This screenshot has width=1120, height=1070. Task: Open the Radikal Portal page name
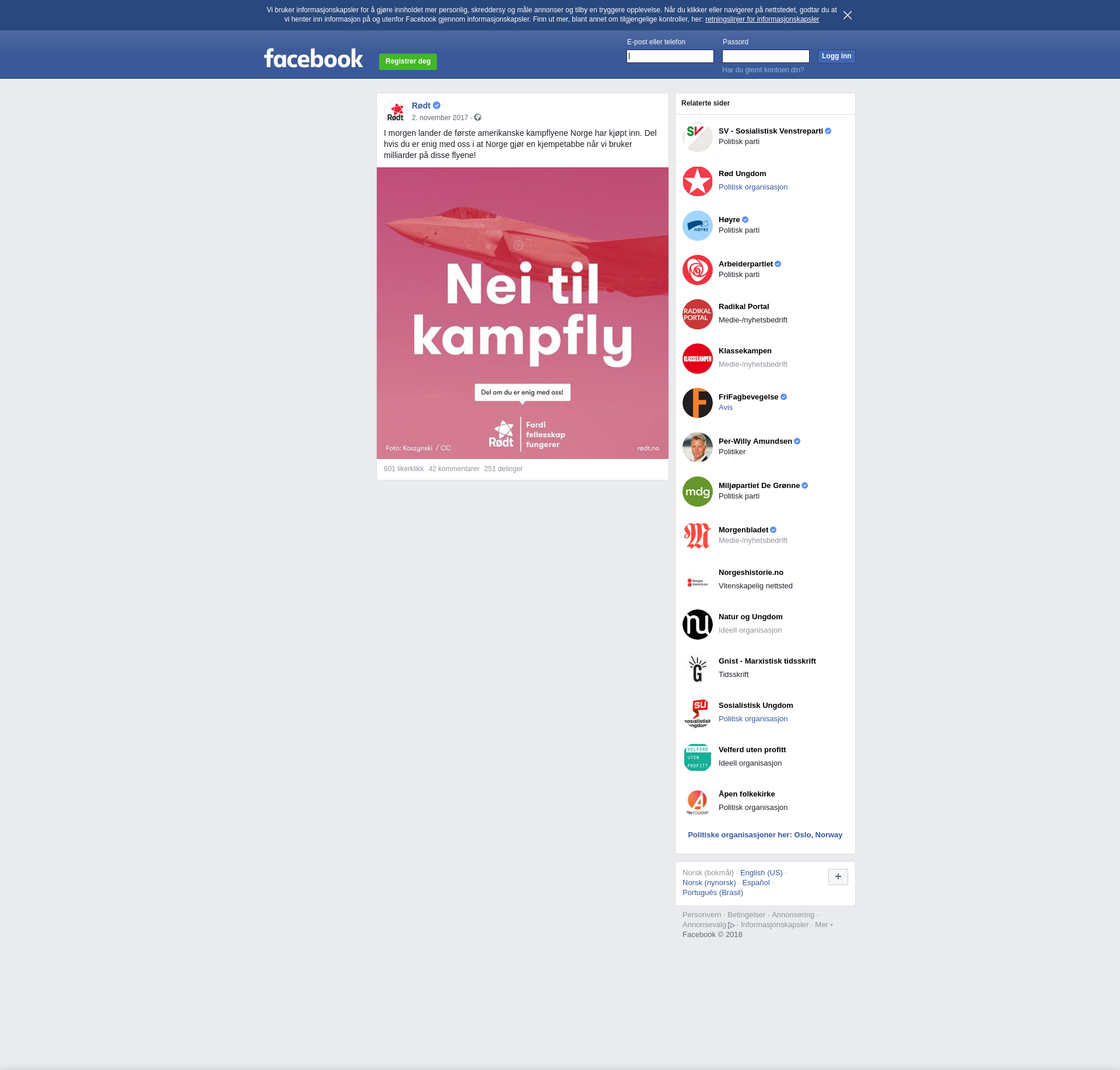744,307
